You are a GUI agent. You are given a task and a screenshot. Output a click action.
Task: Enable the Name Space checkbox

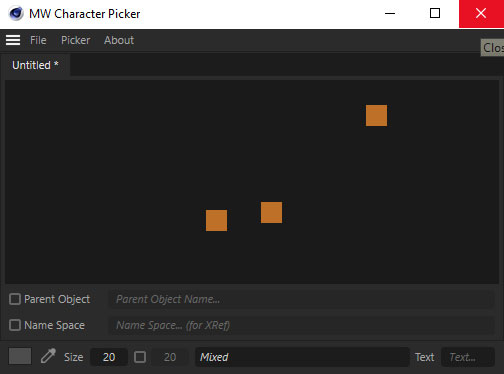[x=15, y=325]
